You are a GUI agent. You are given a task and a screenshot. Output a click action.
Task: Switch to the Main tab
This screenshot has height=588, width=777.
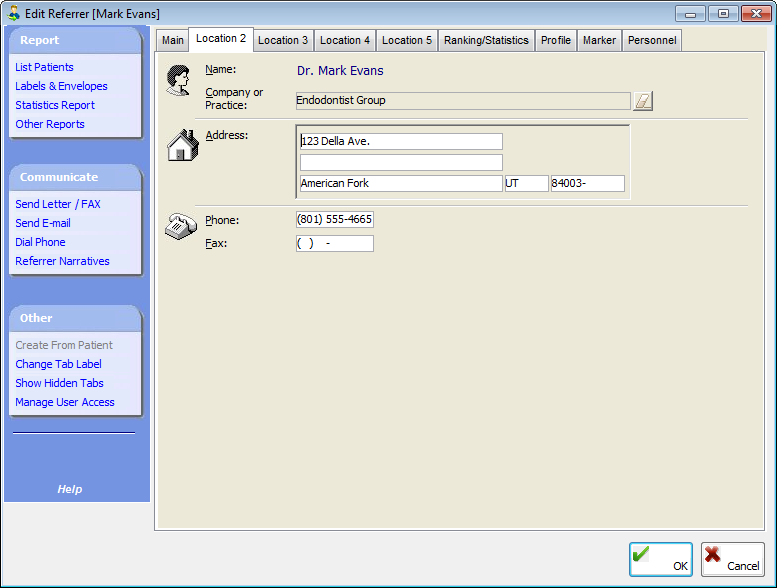(x=173, y=40)
